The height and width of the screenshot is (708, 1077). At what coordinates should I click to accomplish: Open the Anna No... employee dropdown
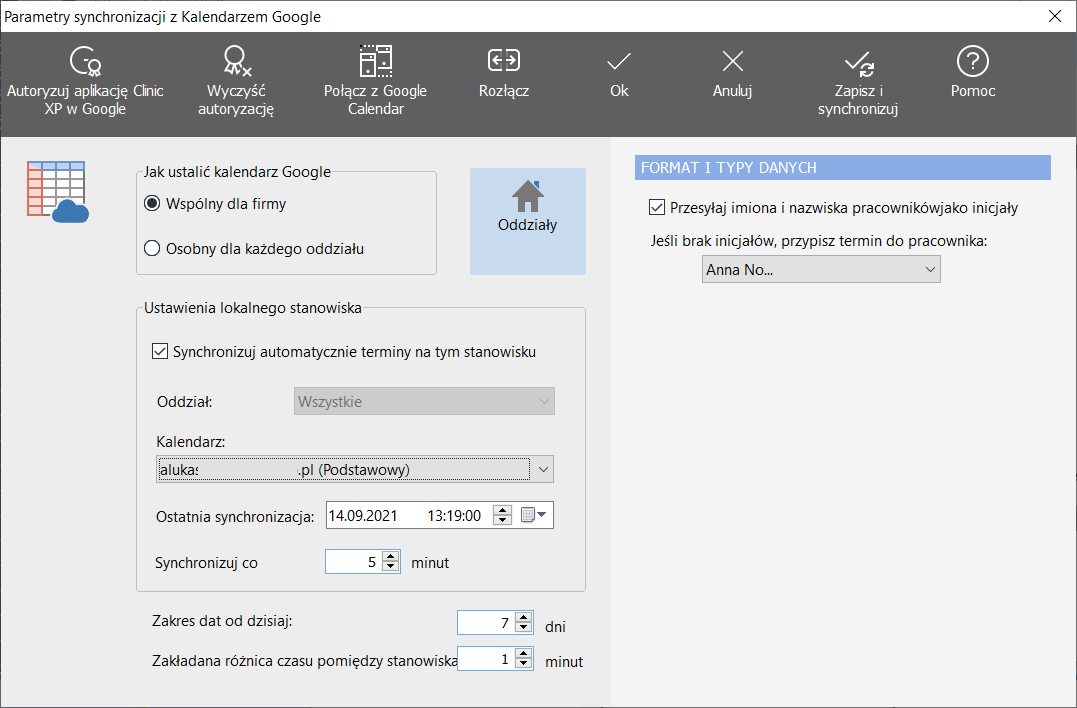(x=821, y=269)
